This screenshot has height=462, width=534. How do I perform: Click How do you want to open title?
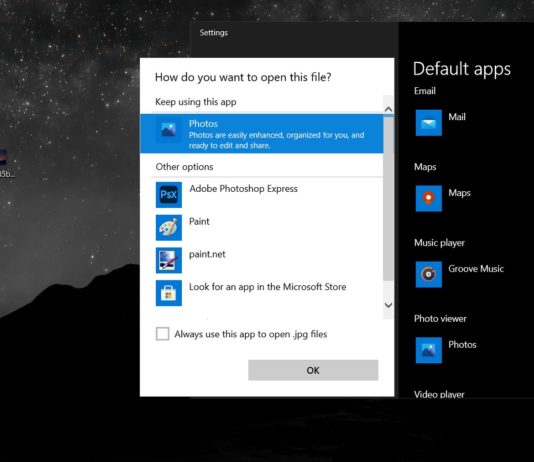point(243,77)
